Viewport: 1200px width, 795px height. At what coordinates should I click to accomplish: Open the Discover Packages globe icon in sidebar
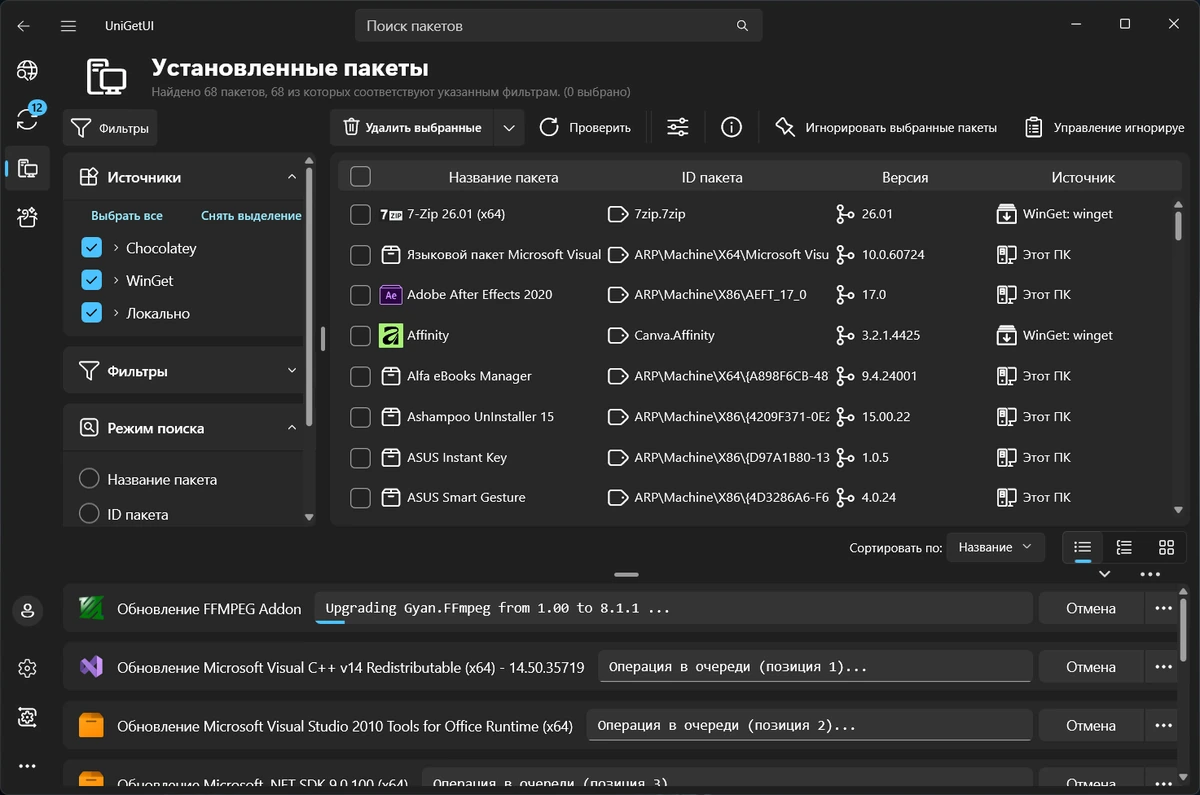(27, 70)
